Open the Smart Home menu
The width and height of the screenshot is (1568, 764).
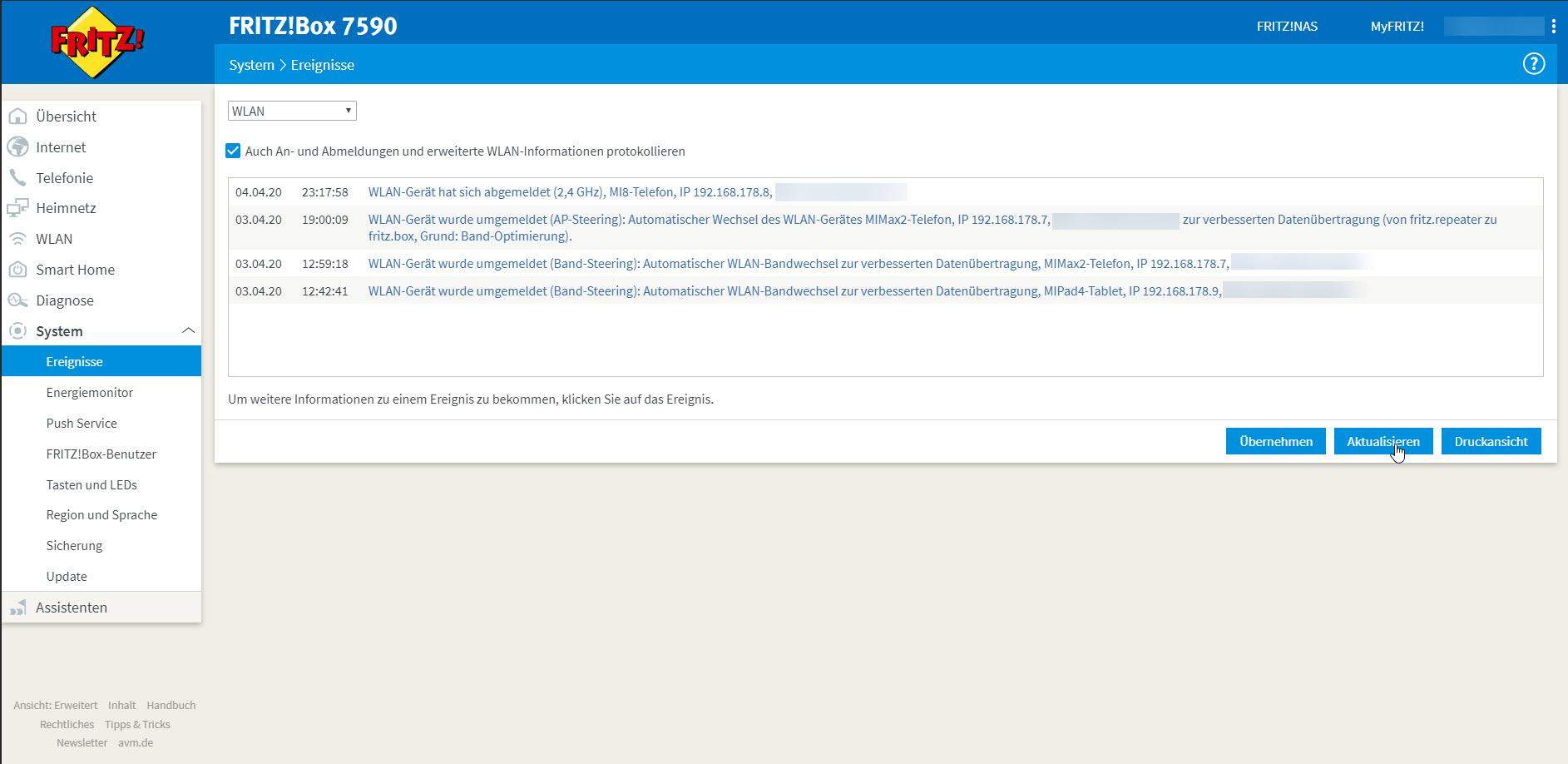coord(75,270)
